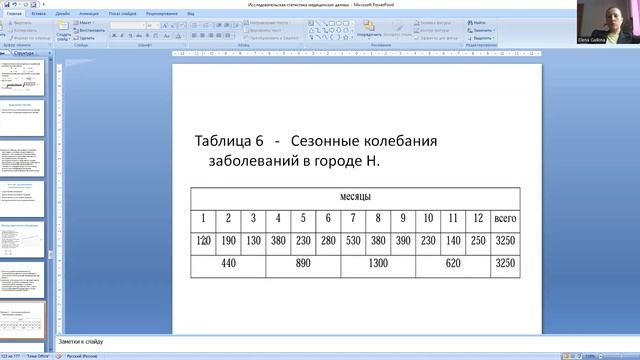Viewport: 640px width, 360px height.
Task: Switch to the Рецензирование ribbon tab
Action: click(x=162, y=13)
